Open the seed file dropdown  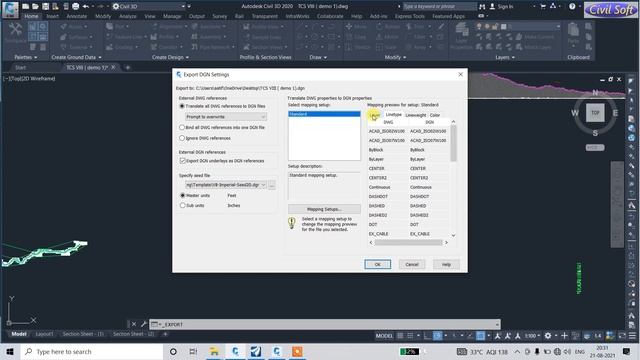226,185
